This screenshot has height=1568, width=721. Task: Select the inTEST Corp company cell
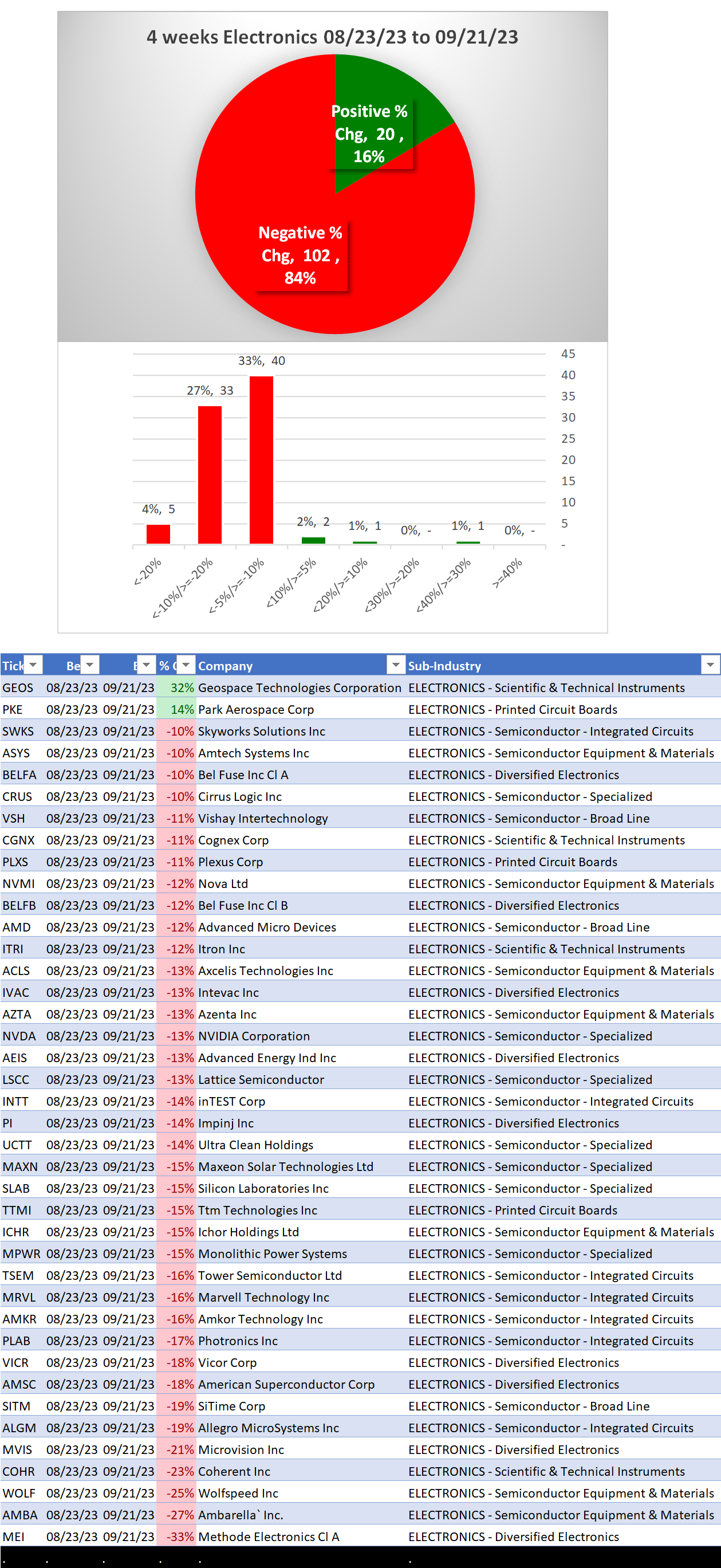click(x=301, y=1101)
